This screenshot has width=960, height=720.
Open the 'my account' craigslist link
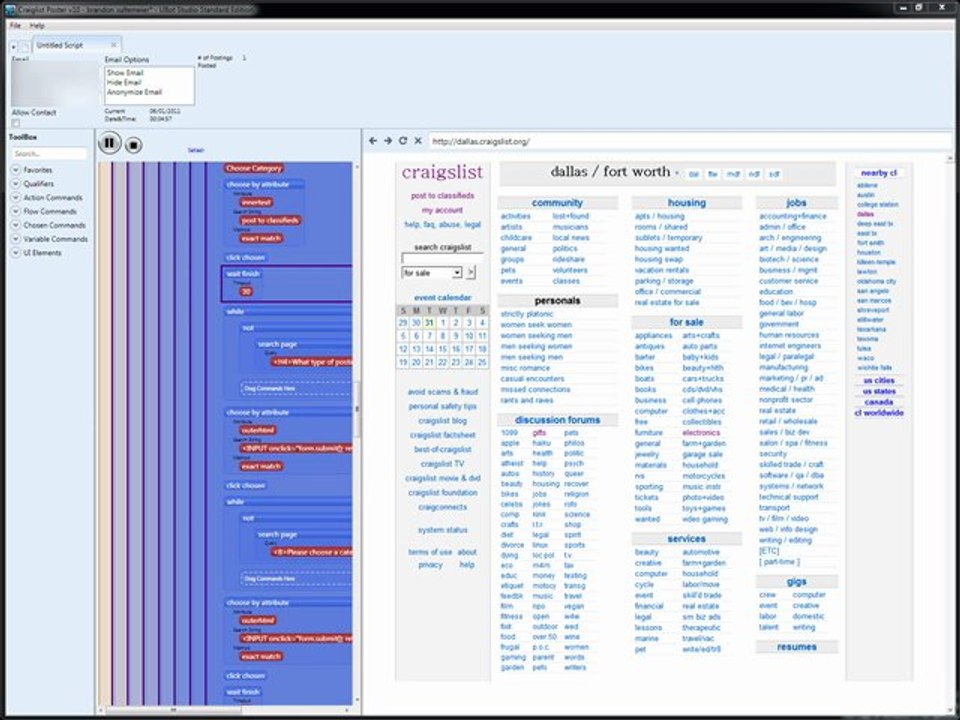[442, 210]
